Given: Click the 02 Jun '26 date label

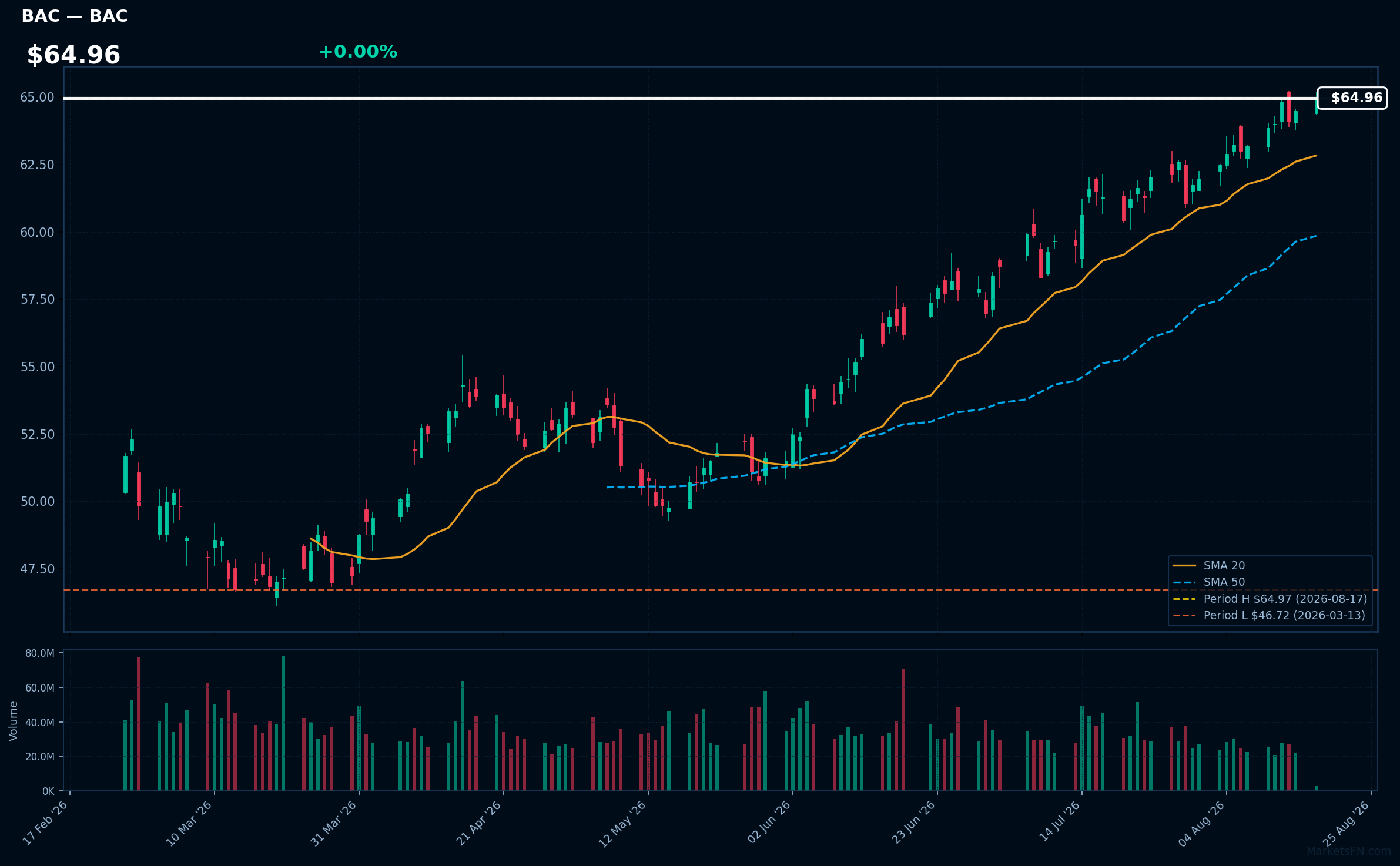Looking at the screenshot, I should [769, 823].
